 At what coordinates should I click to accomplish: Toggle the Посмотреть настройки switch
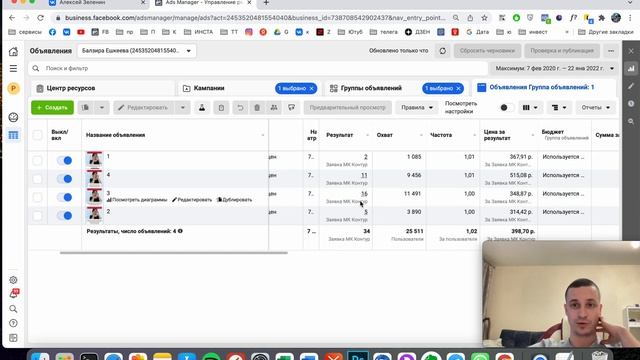coord(506,107)
